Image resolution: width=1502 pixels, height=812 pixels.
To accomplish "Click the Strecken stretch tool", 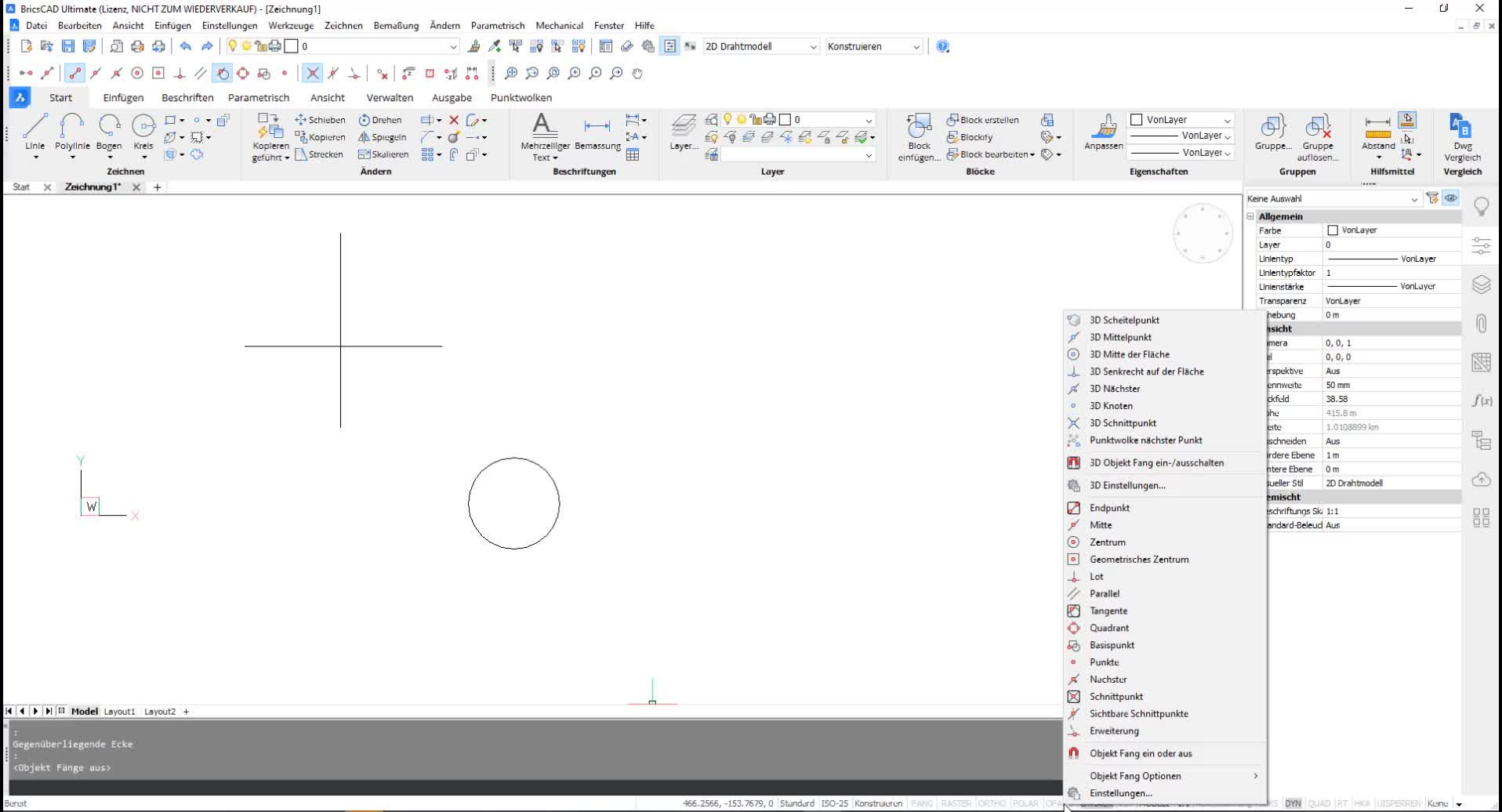I will coord(319,154).
